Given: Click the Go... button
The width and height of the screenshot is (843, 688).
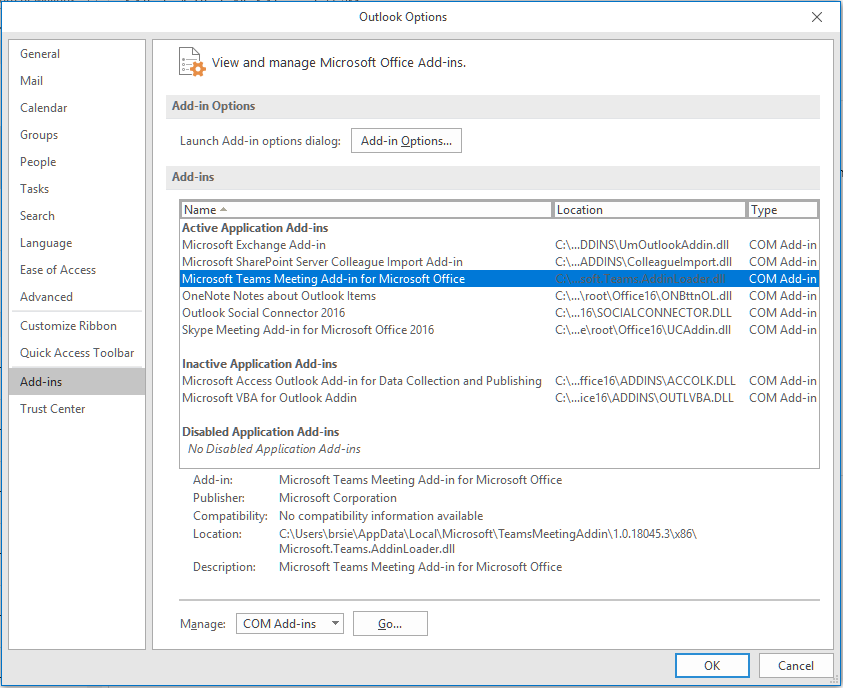Looking at the screenshot, I should [390, 624].
